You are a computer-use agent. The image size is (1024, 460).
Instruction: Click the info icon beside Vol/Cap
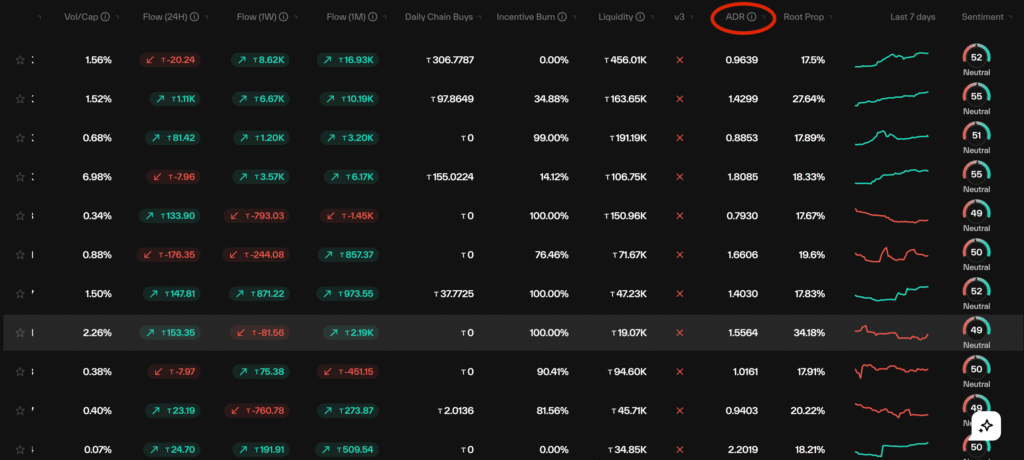tap(106, 17)
